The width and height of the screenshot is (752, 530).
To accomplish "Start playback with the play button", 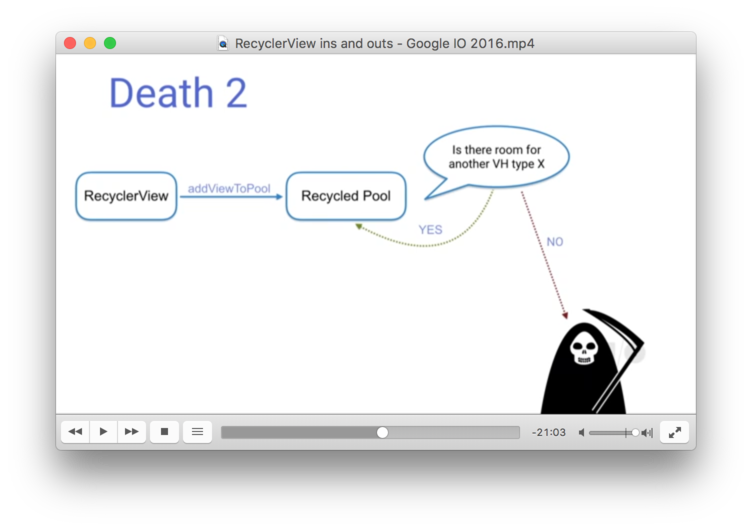I will [x=103, y=432].
